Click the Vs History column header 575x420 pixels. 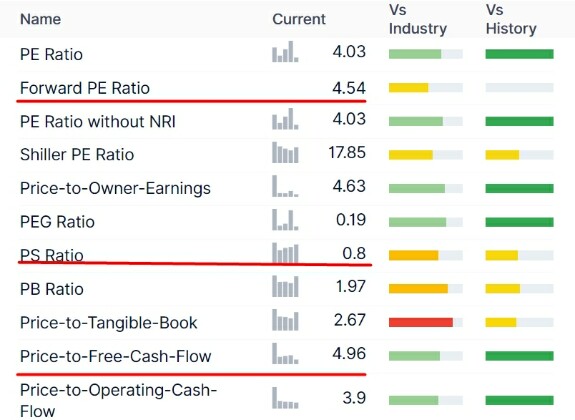coord(511,19)
